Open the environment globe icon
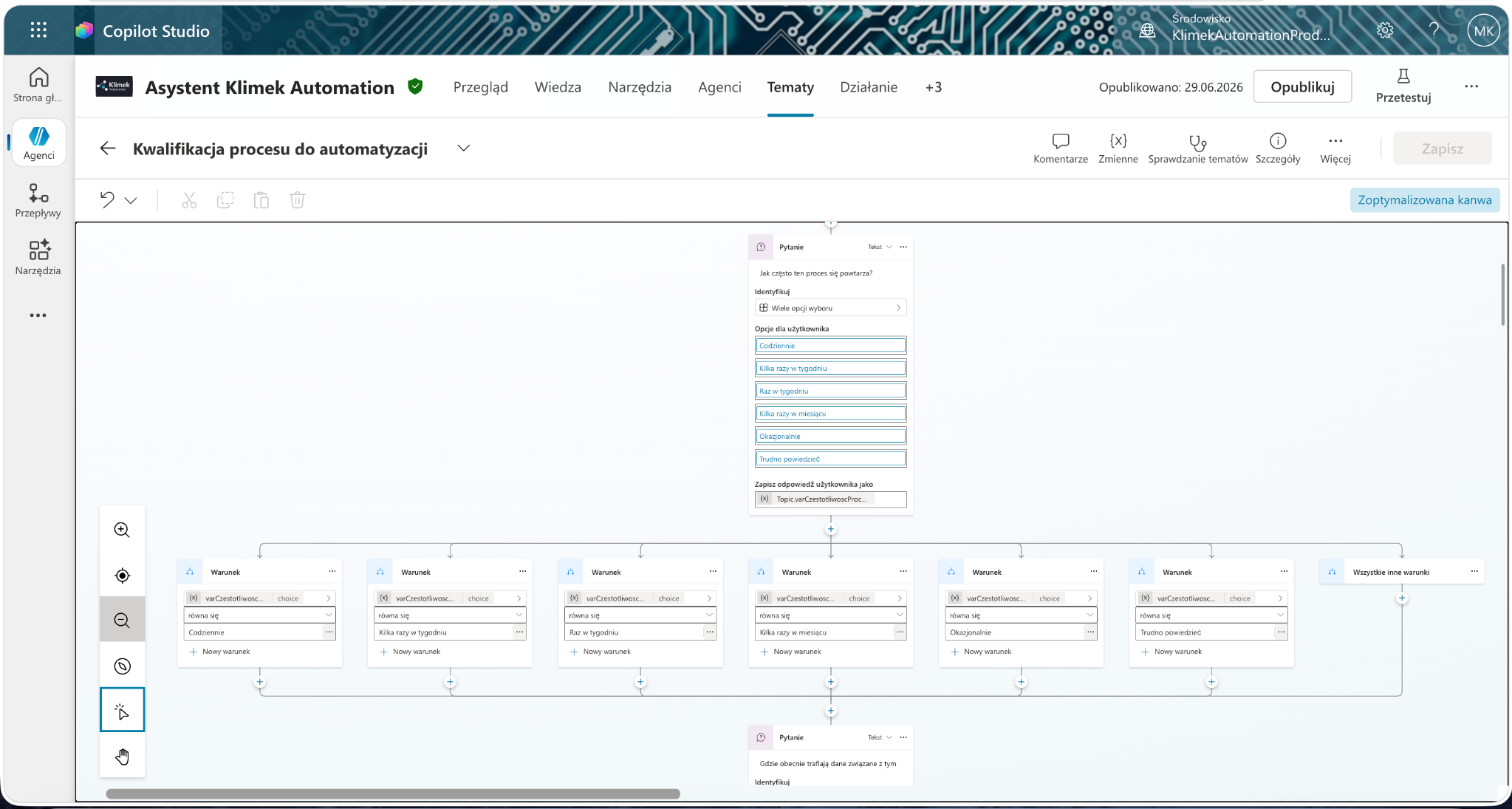 point(1147,30)
